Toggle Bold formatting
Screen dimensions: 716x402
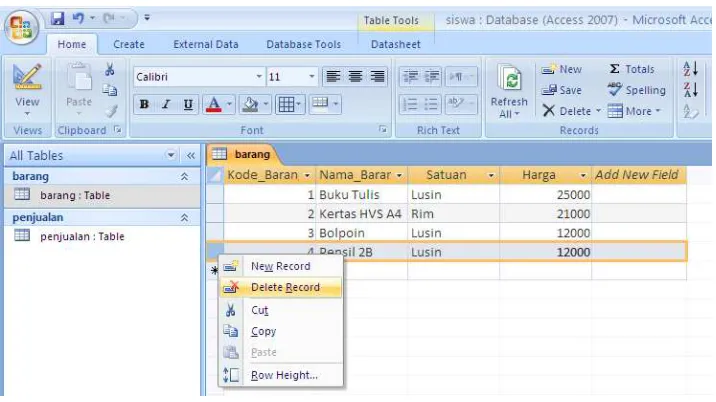[144, 105]
